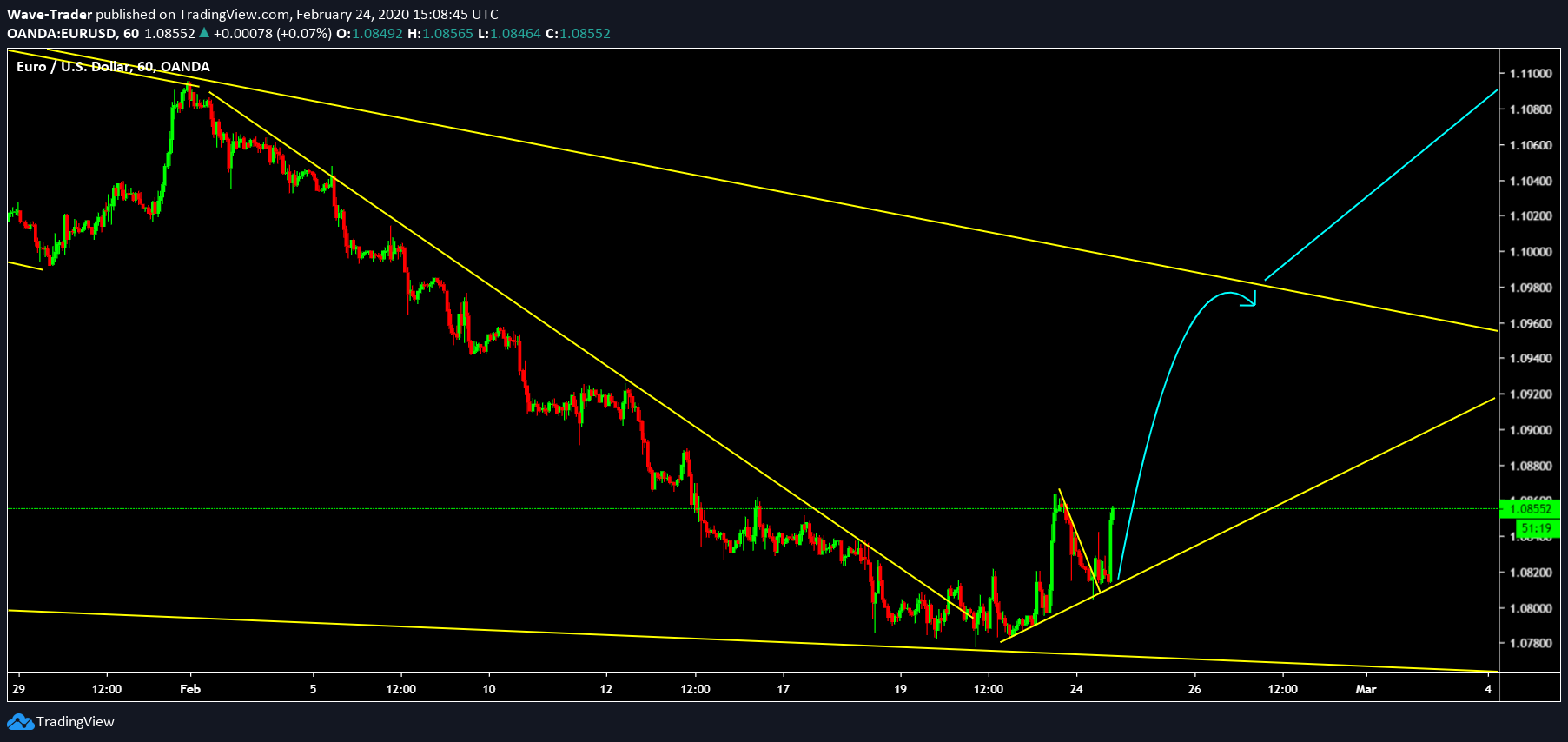
Task: Click the low value L:1.08464
Action: coord(509,33)
